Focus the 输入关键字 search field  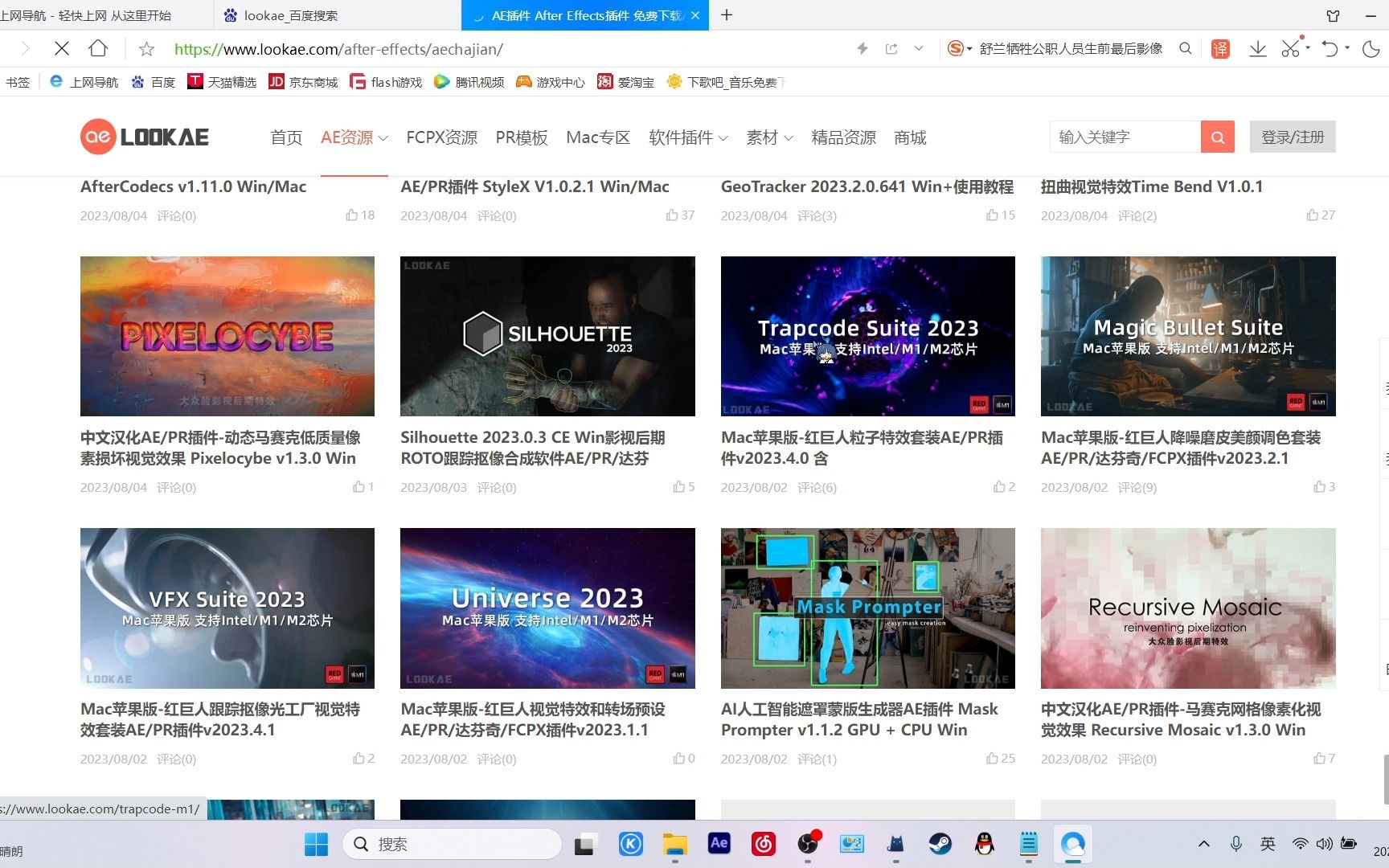(1125, 137)
